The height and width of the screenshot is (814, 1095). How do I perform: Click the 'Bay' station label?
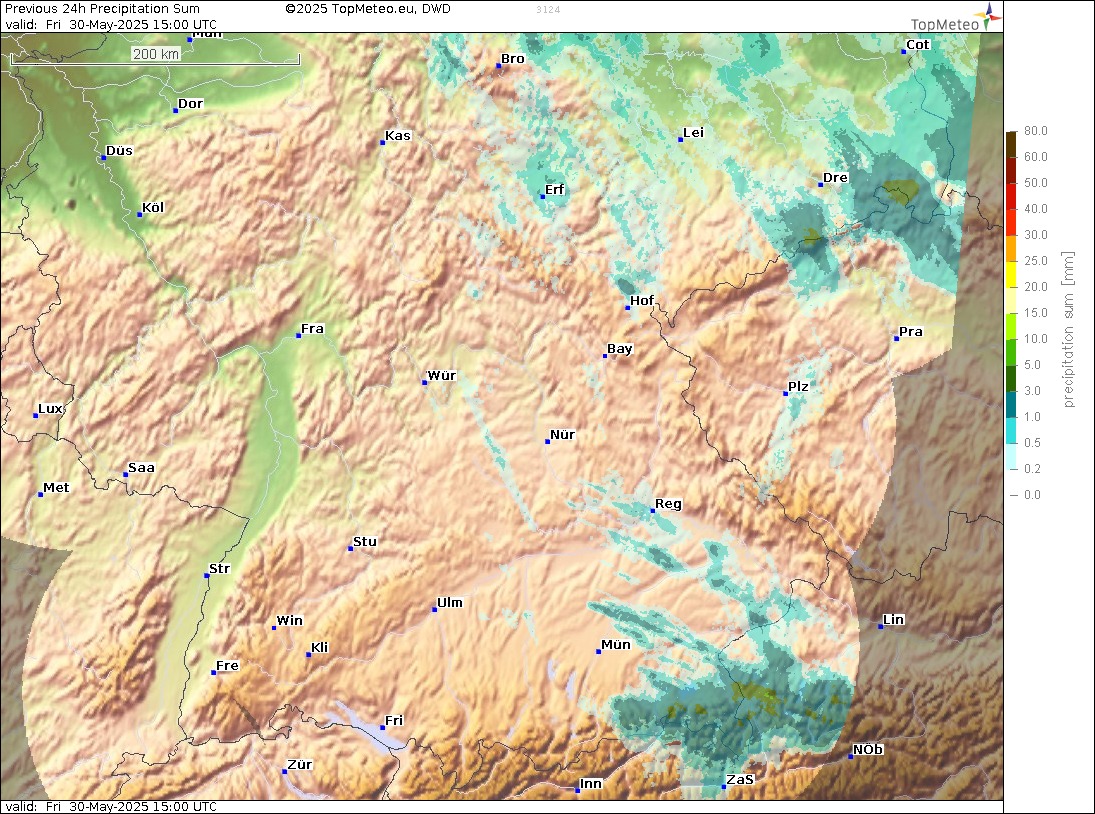[620, 349]
